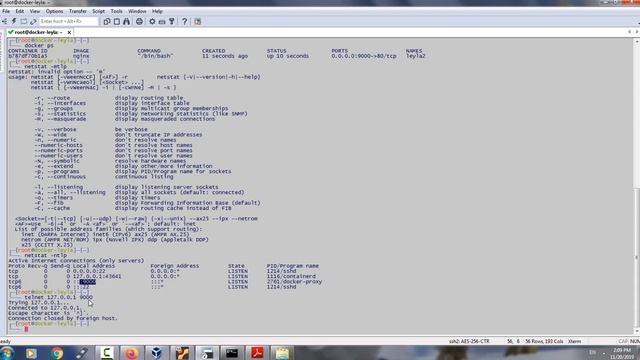The image size is (640, 360).
Task: Click the keymap editor keyboard icon
Action: coord(162,21)
